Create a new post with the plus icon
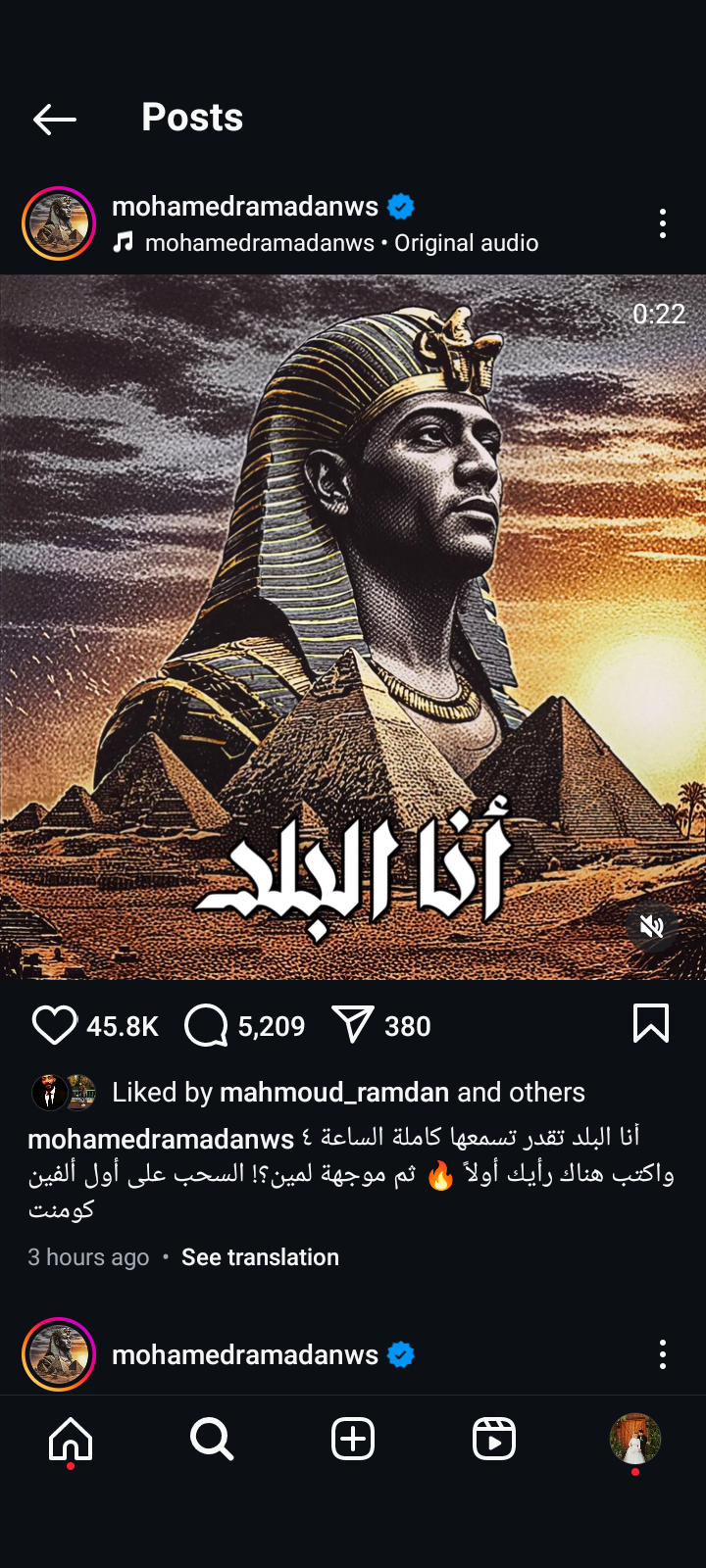 (x=353, y=1440)
